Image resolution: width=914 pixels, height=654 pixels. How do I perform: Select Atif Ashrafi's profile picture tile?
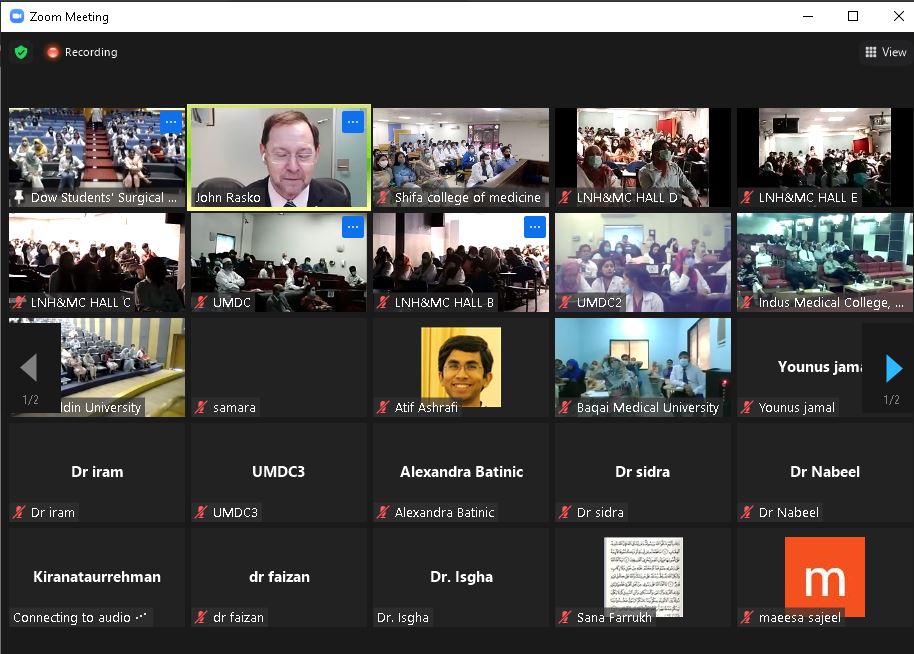[x=461, y=365]
